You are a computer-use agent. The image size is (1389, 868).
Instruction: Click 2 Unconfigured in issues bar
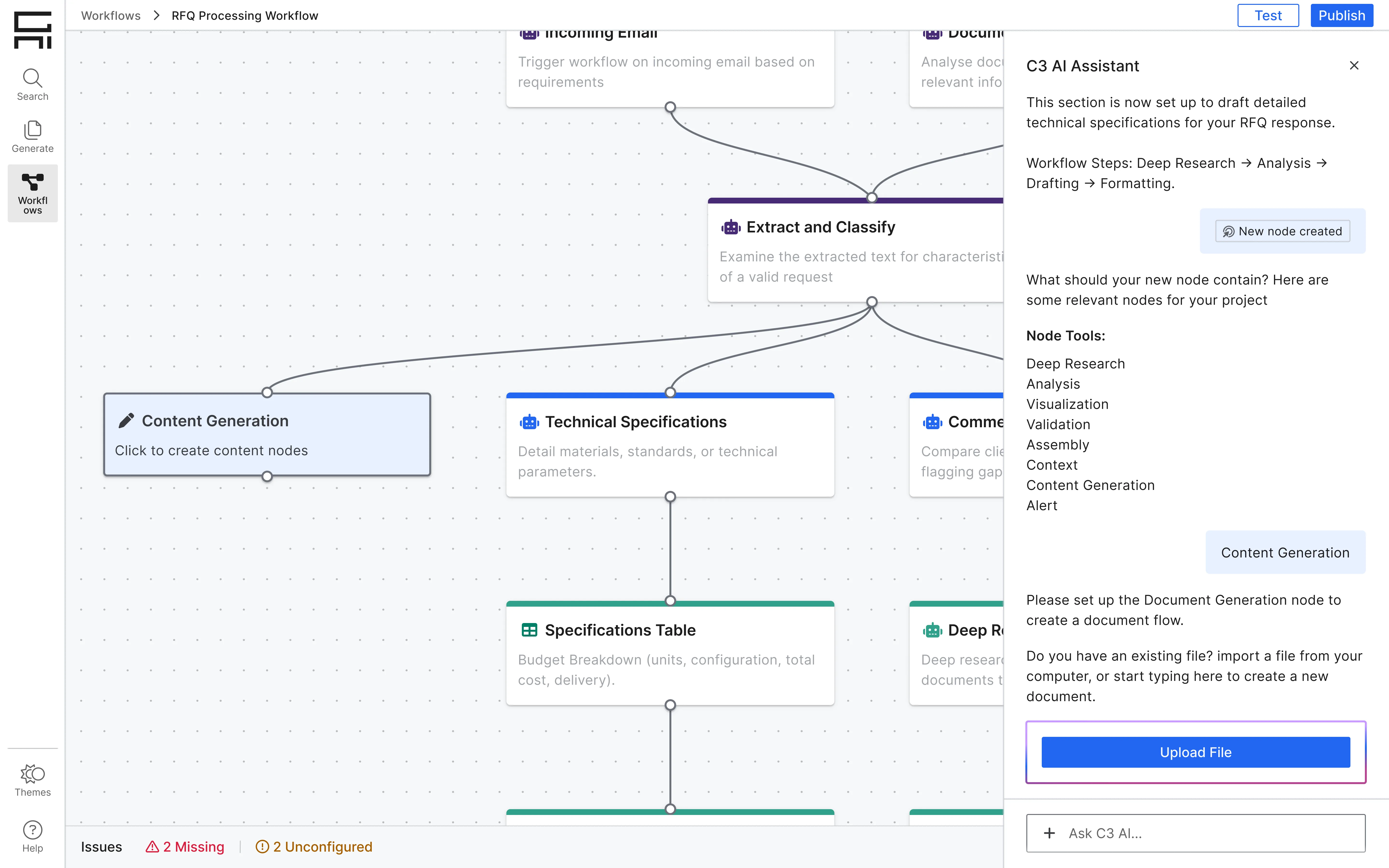click(x=314, y=847)
